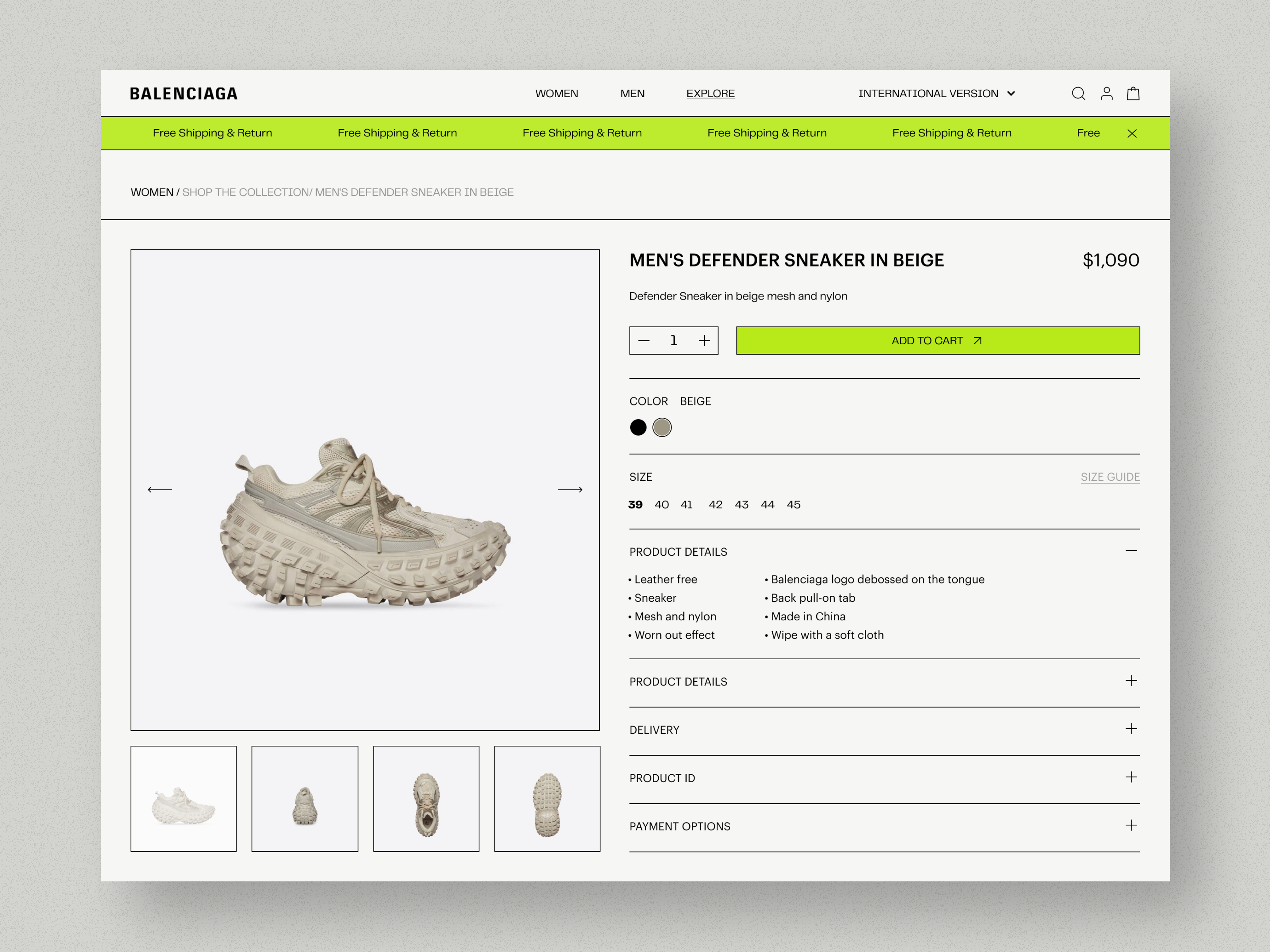The width and height of the screenshot is (1270, 952).
Task: Click the ADD TO CART arrow icon
Action: coord(977,340)
